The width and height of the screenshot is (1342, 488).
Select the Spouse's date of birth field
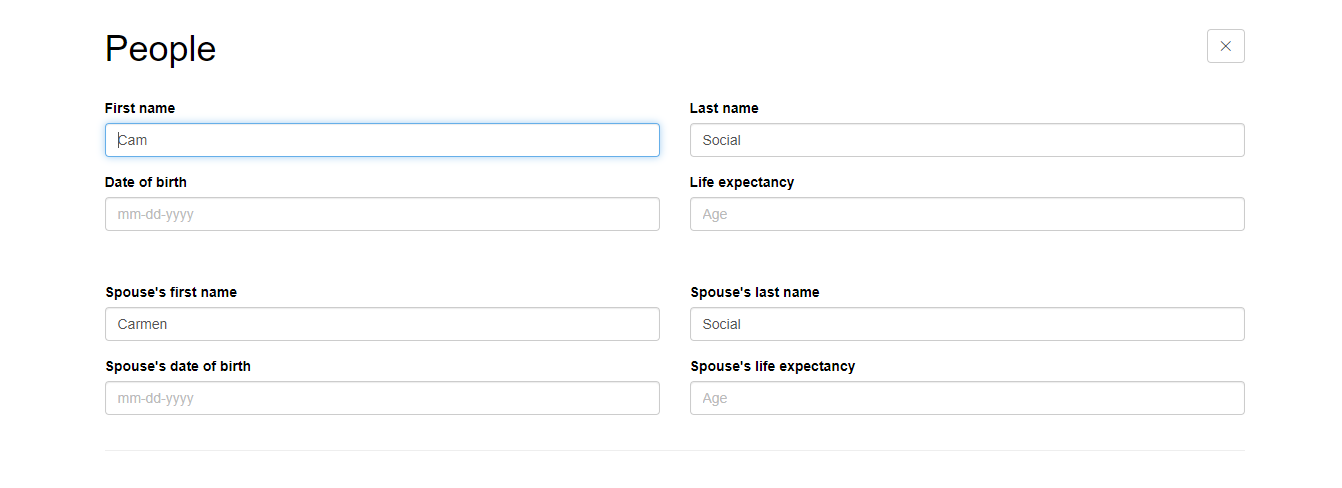pyautogui.click(x=382, y=398)
